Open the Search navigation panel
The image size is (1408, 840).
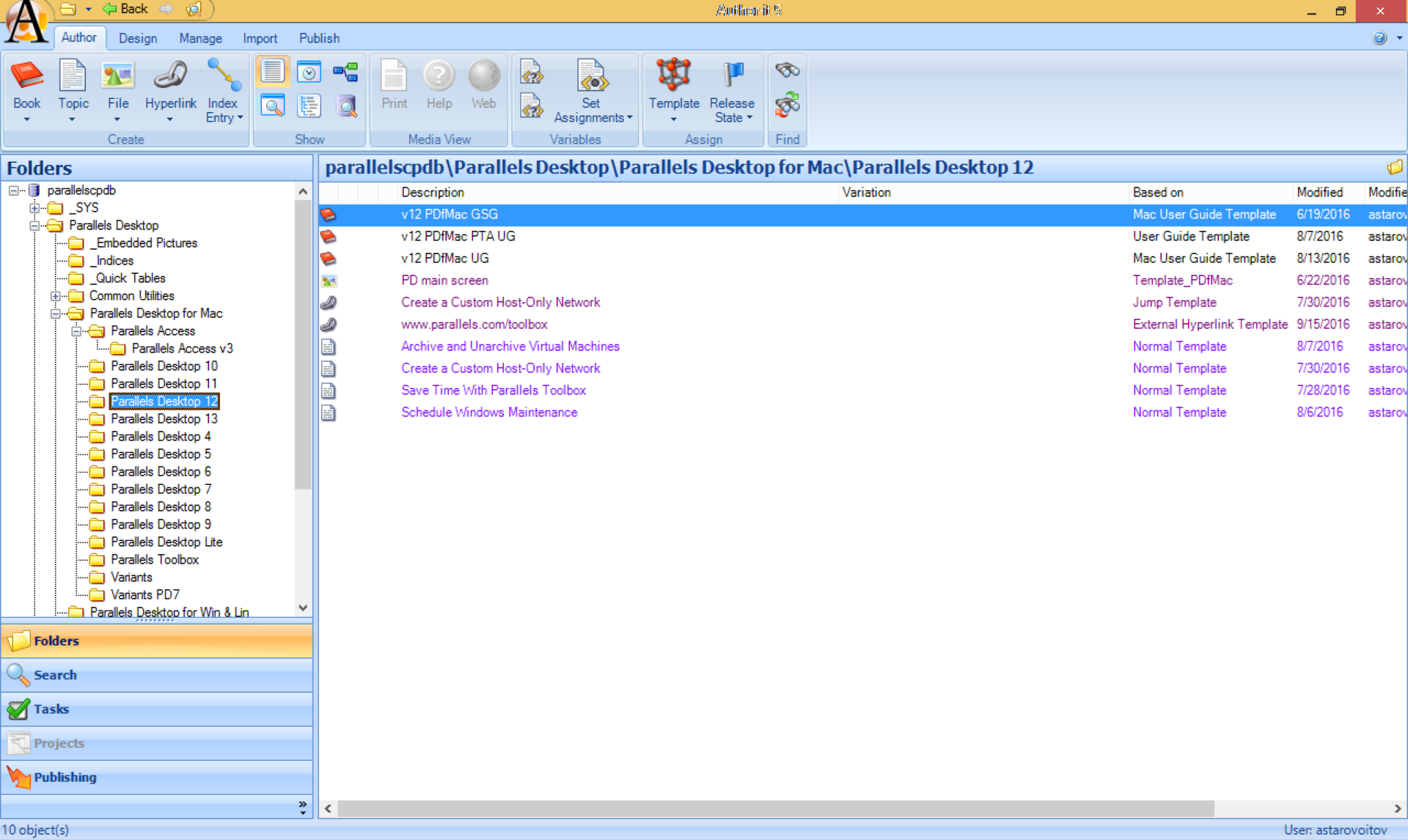(x=157, y=674)
